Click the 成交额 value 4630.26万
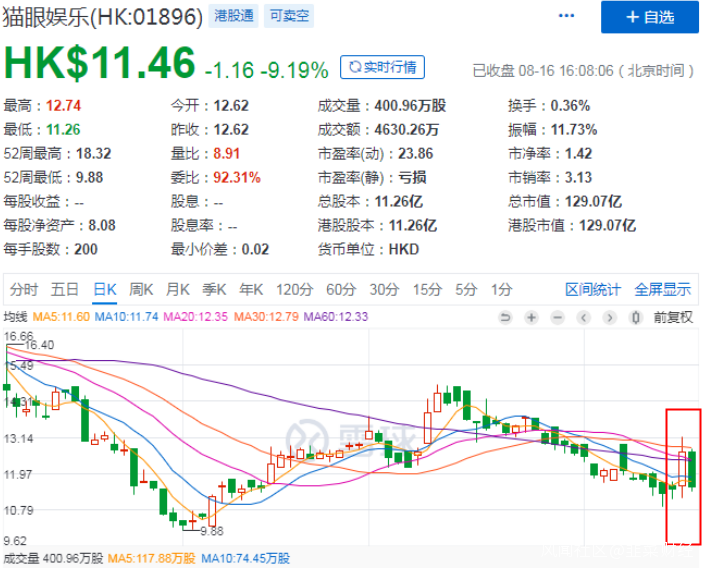Image resolution: width=706 pixels, height=573 pixels. coord(407,130)
